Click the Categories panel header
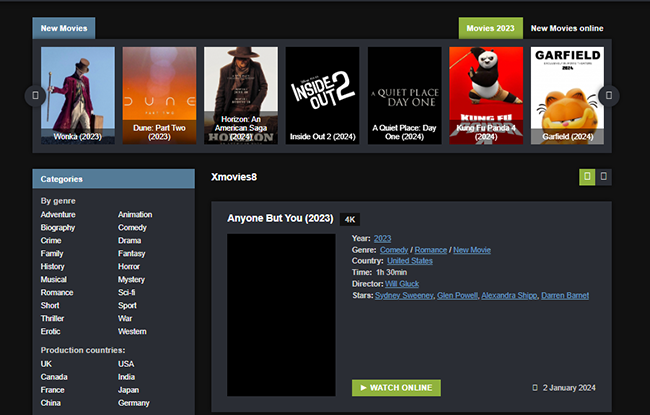This screenshot has height=415, width=650. pos(114,179)
